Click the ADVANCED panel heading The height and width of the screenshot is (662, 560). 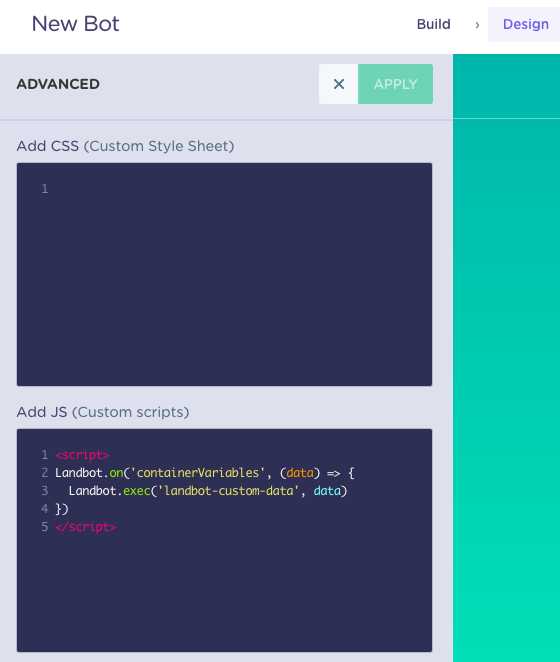tap(58, 84)
